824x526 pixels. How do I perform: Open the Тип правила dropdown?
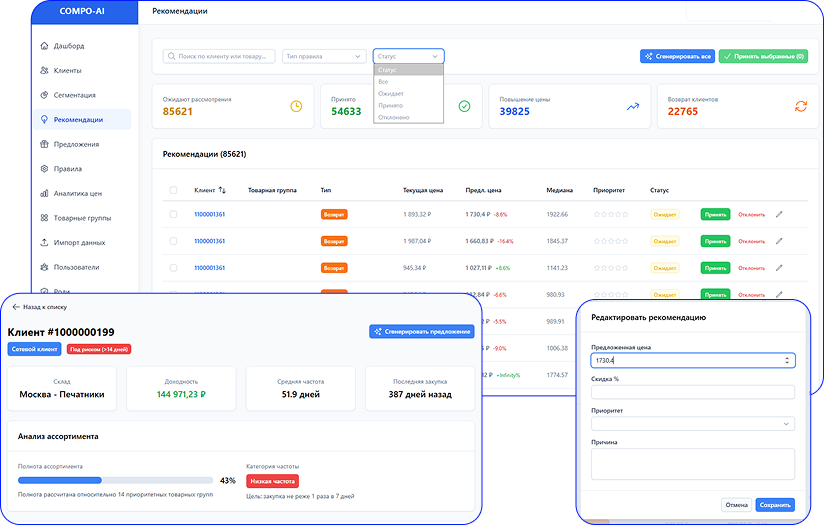323,57
